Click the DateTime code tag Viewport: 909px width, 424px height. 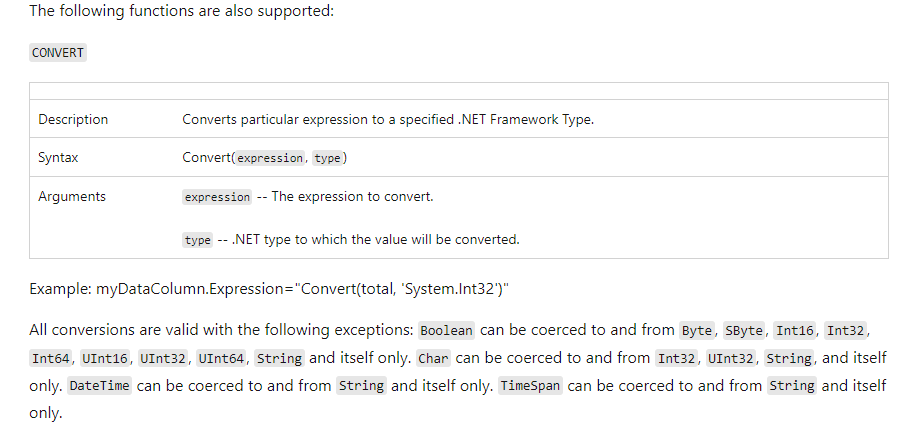click(x=99, y=386)
